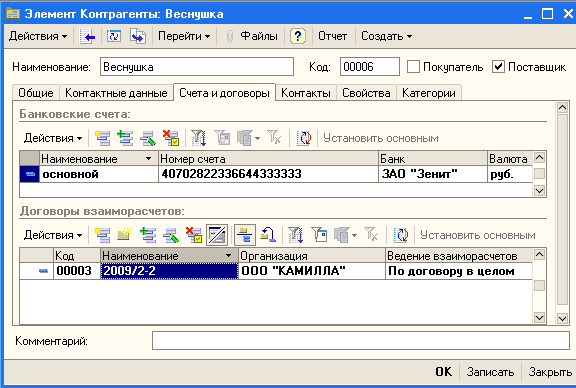This screenshot has width=576, height=388.
Task: Move contract to another group icon
Action: click(x=268, y=235)
